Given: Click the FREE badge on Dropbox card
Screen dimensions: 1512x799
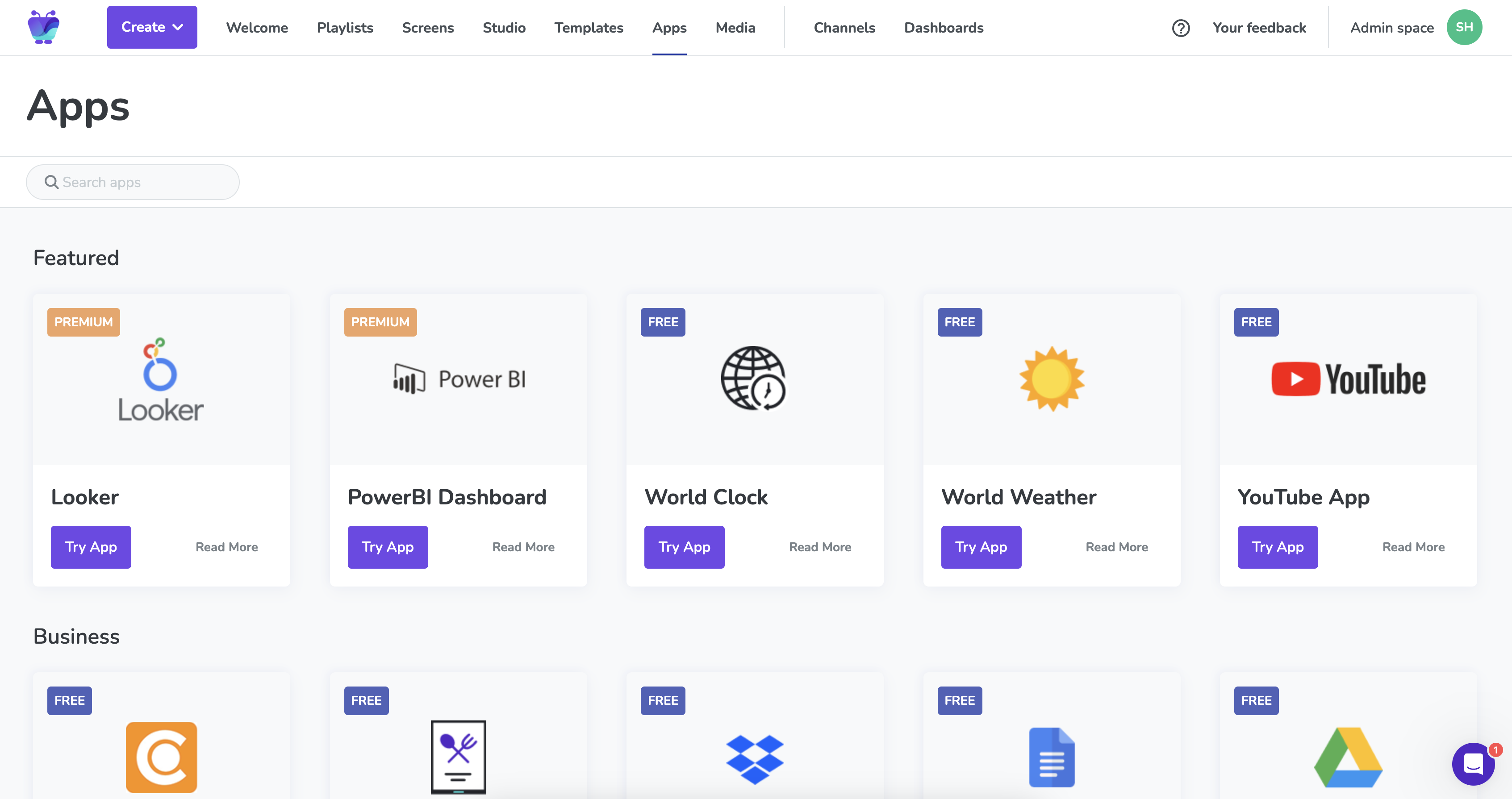Looking at the screenshot, I should (663, 700).
